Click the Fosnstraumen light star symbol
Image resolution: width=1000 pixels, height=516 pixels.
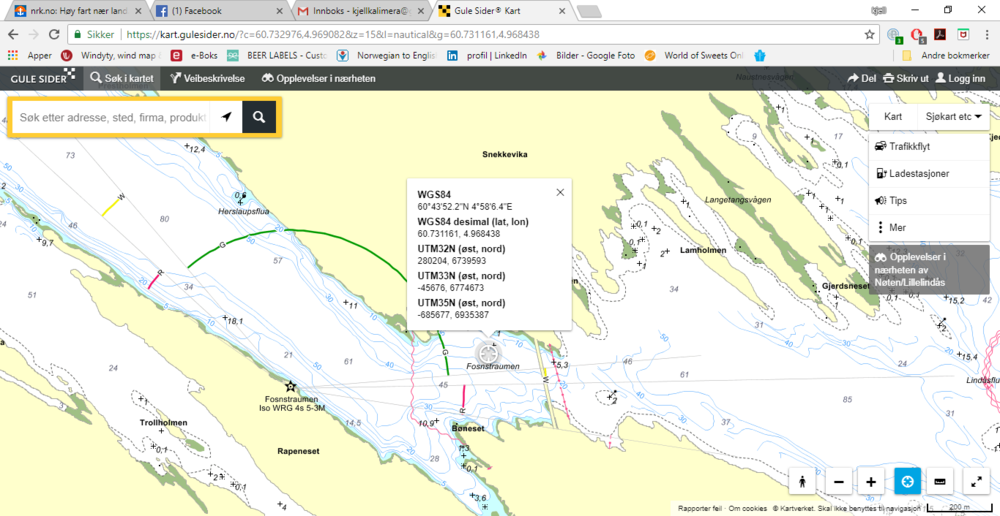tap(290, 385)
